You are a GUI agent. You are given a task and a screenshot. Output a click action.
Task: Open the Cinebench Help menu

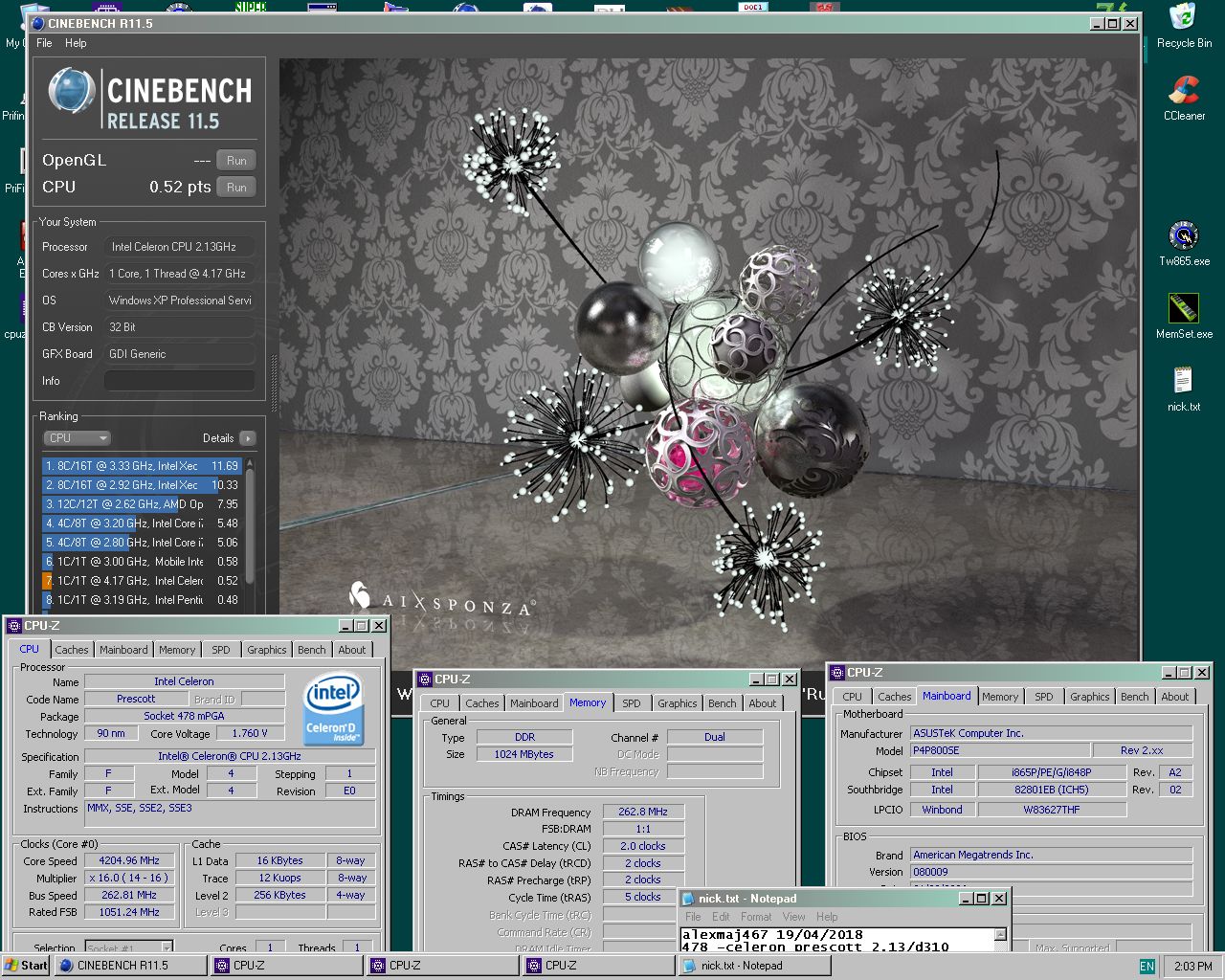(76, 43)
